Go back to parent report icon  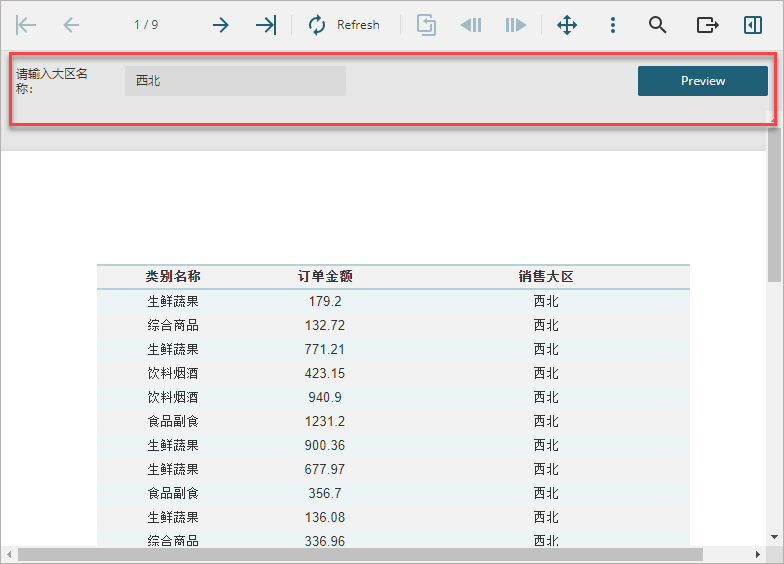[426, 25]
